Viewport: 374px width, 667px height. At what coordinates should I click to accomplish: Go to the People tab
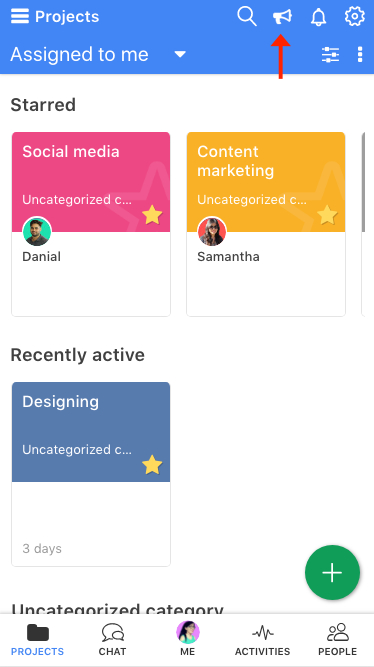click(337, 640)
